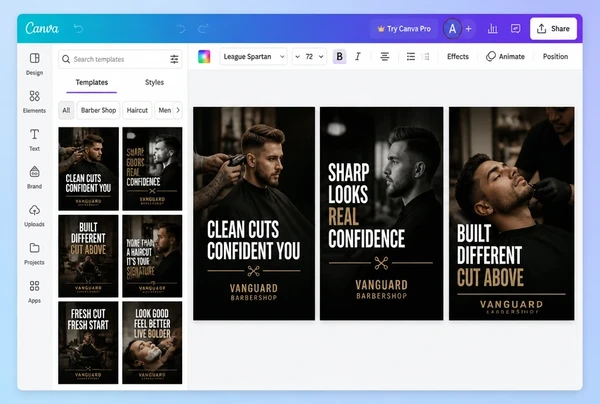The image size is (600, 404).
Task: Decrease font size using left chevron
Action: (297, 57)
